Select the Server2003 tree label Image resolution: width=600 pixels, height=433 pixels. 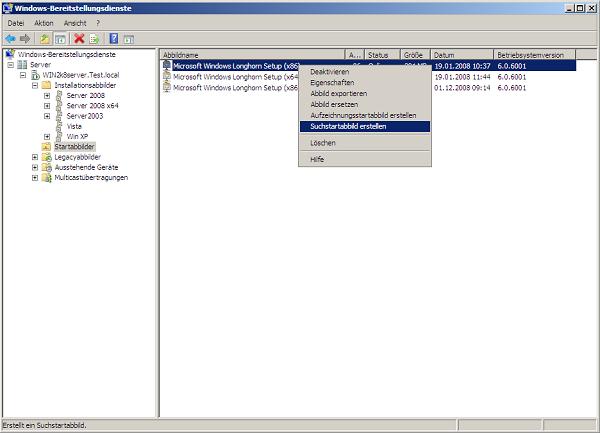[85, 116]
